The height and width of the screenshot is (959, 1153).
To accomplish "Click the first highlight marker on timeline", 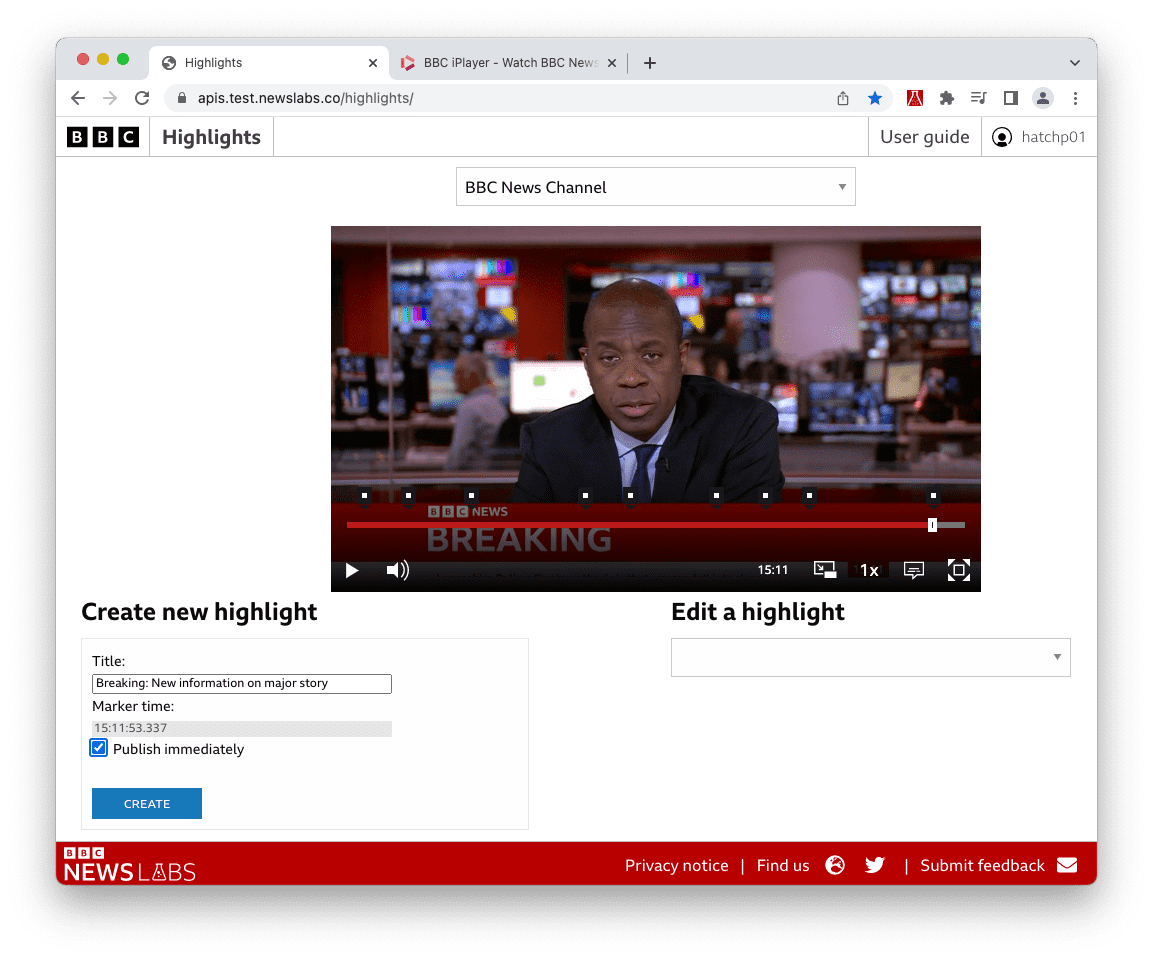I will (x=364, y=496).
